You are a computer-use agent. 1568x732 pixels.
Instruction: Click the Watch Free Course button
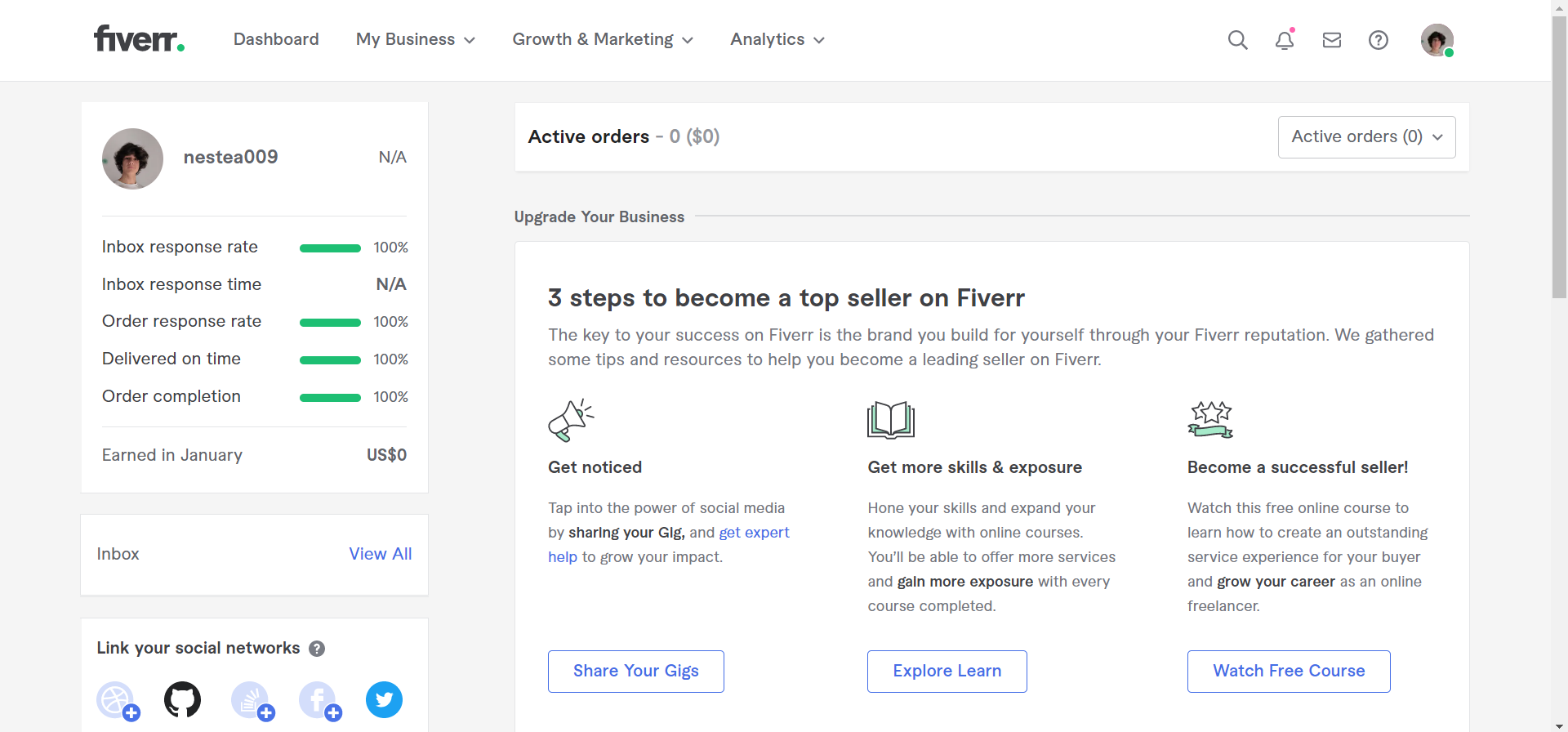(1288, 671)
